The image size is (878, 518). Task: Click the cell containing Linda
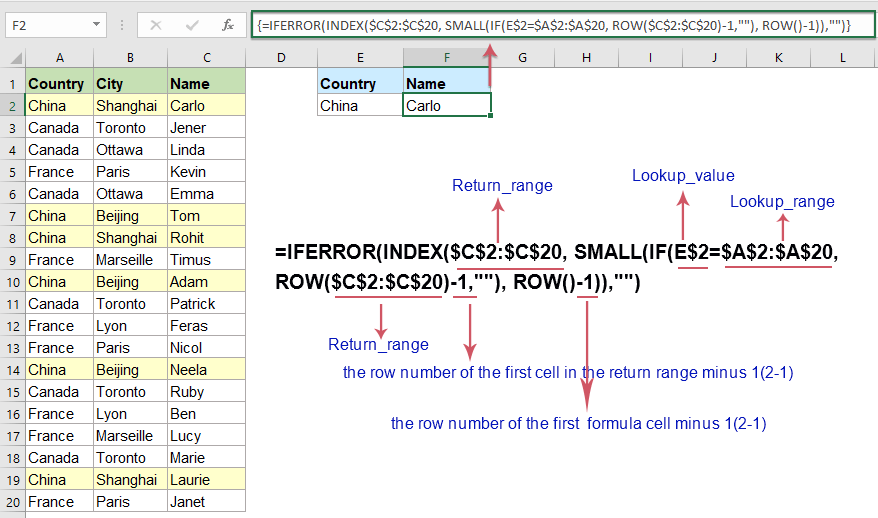(207, 150)
